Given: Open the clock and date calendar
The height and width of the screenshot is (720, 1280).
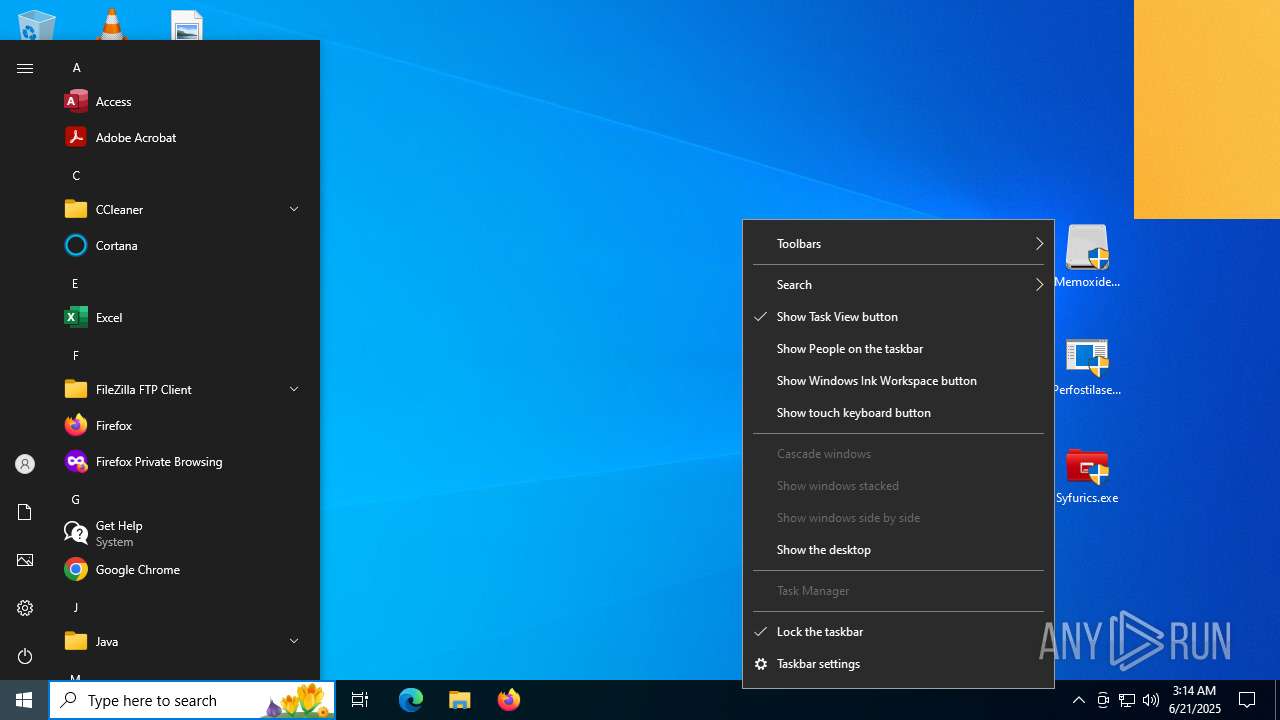Looking at the screenshot, I should pyautogui.click(x=1194, y=700).
